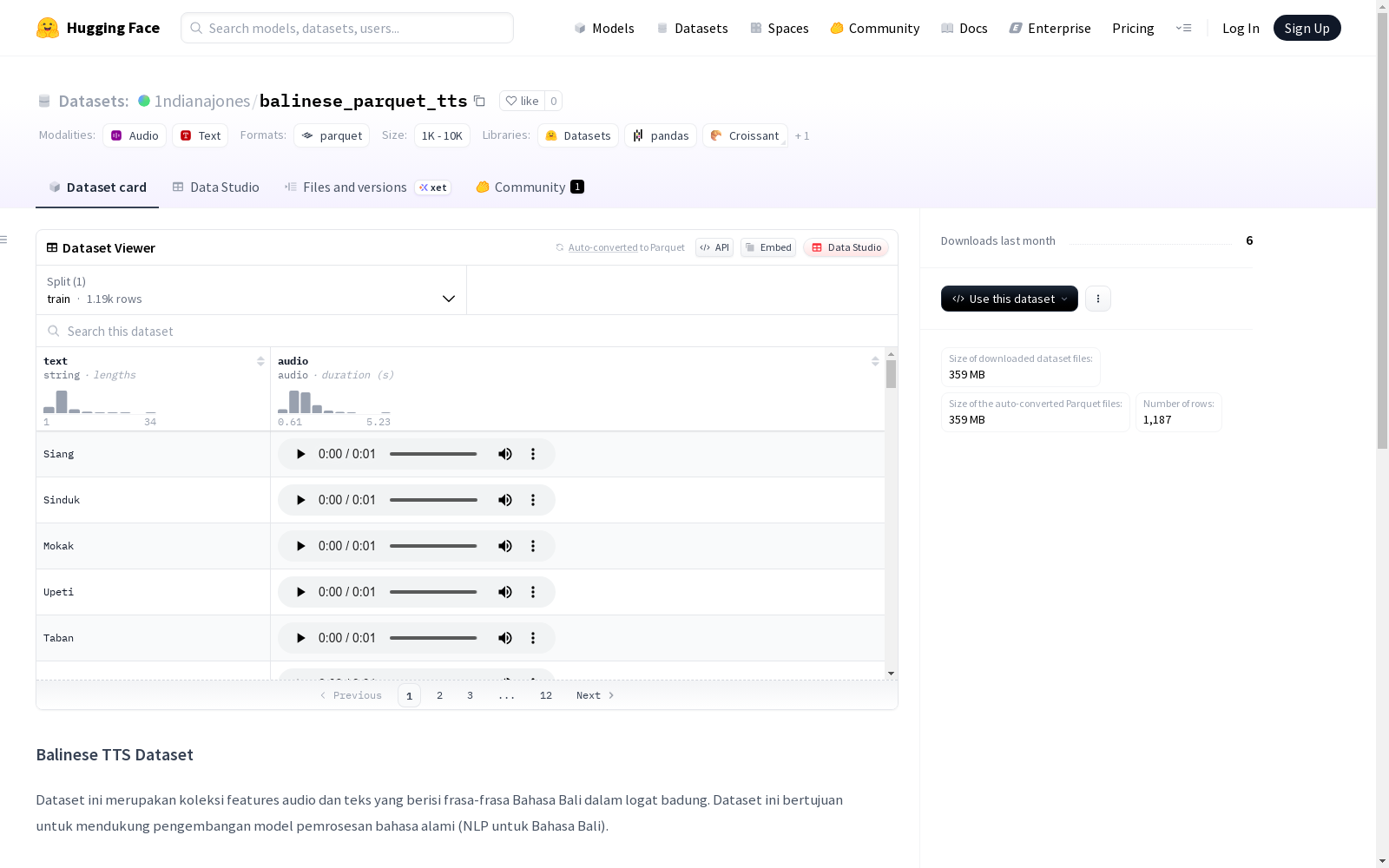Copy dataset name with the copy icon

[479, 101]
